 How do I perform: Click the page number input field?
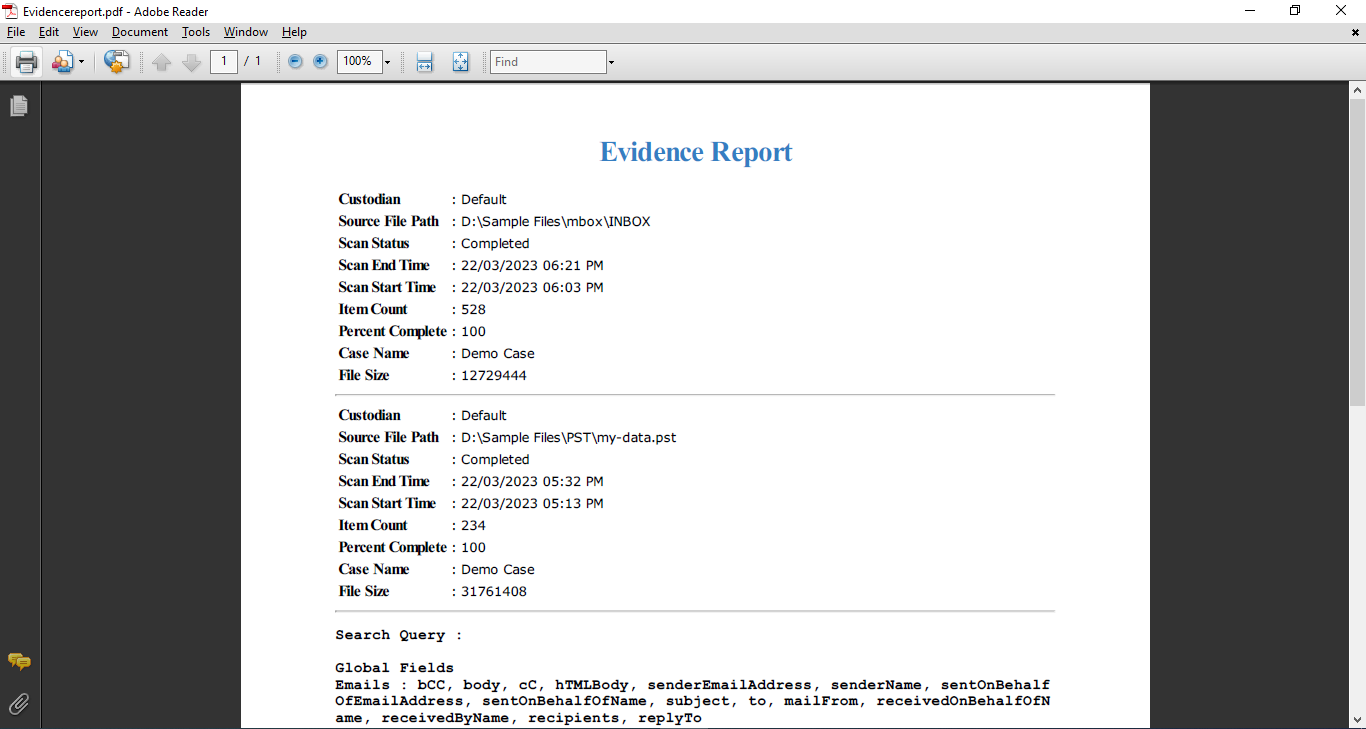point(224,62)
